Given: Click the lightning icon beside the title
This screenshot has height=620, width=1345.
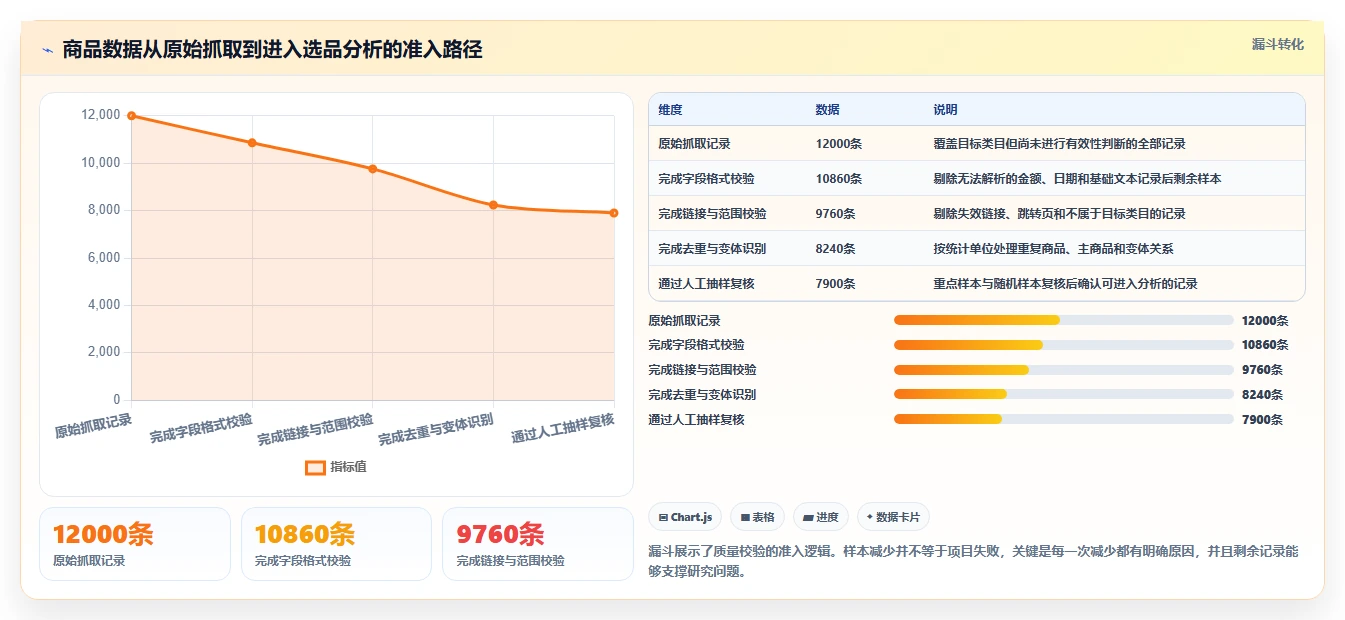Looking at the screenshot, I should coord(48,50).
